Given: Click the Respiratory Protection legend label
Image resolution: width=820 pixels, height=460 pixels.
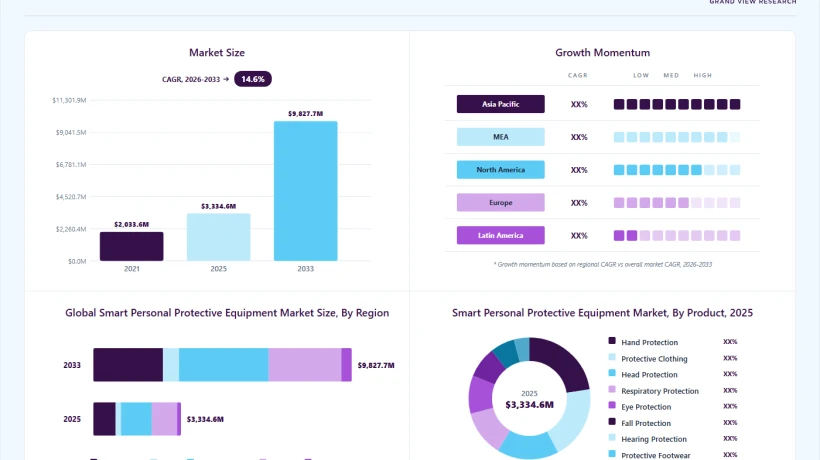Looking at the screenshot, I should (x=660, y=391).
